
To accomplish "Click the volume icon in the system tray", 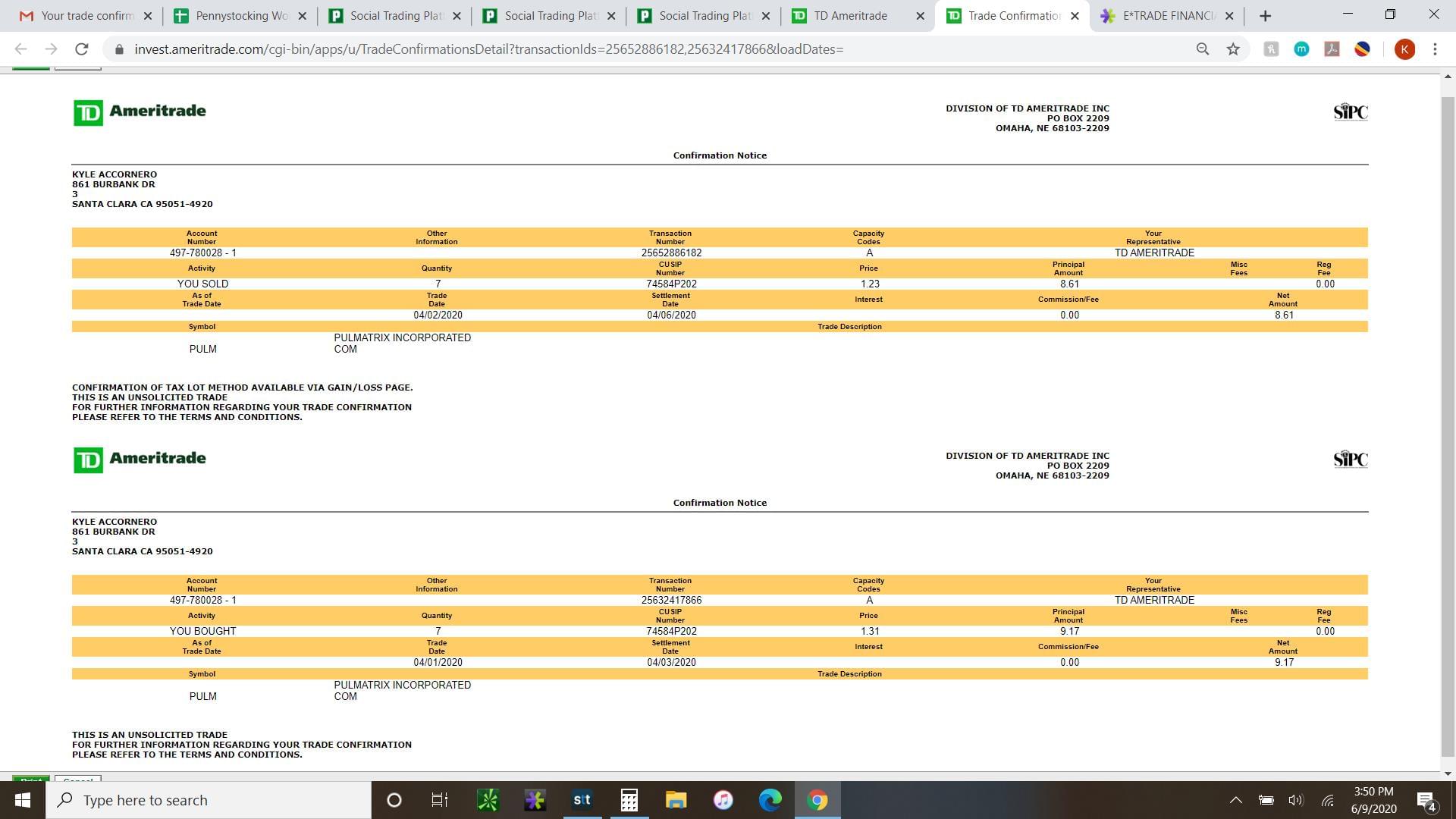I will click(x=1295, y=800).
